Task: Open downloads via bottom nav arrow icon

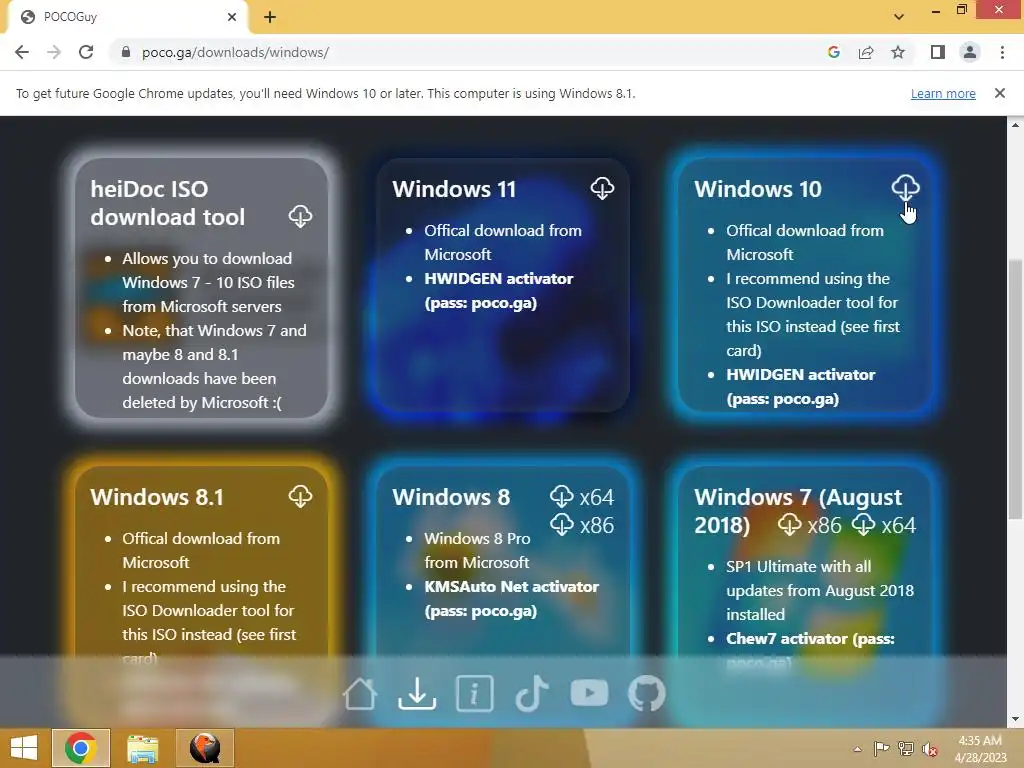Action: point(417,694)
